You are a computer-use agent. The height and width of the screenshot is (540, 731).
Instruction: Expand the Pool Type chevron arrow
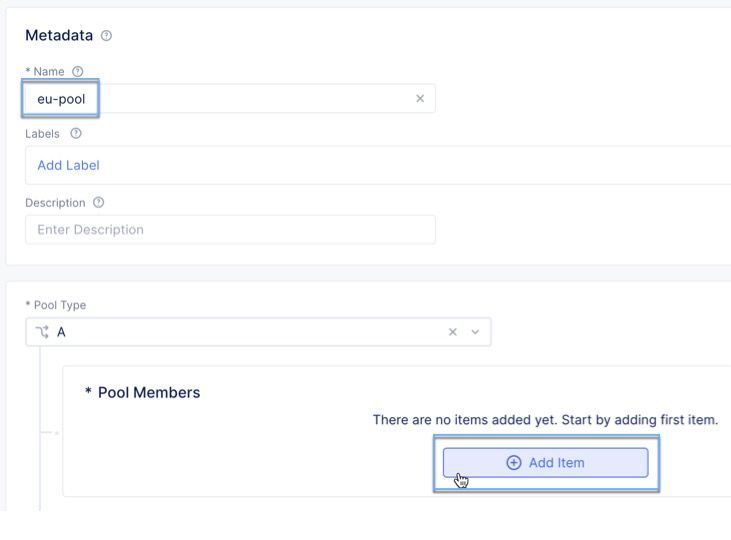pyautogui.click(x=475, y=332)
